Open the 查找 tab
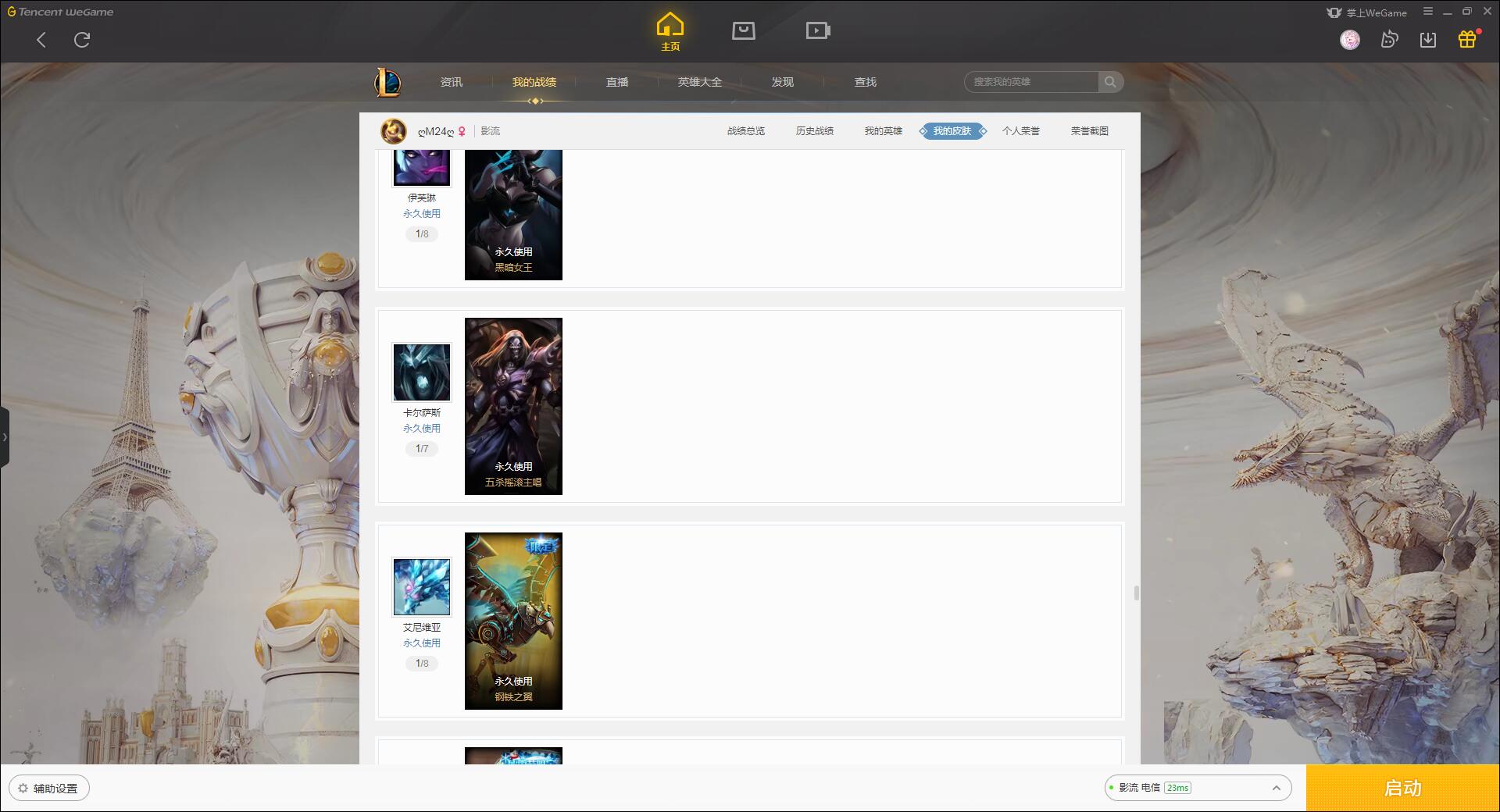1500x812 pixels. click(866, 82)
